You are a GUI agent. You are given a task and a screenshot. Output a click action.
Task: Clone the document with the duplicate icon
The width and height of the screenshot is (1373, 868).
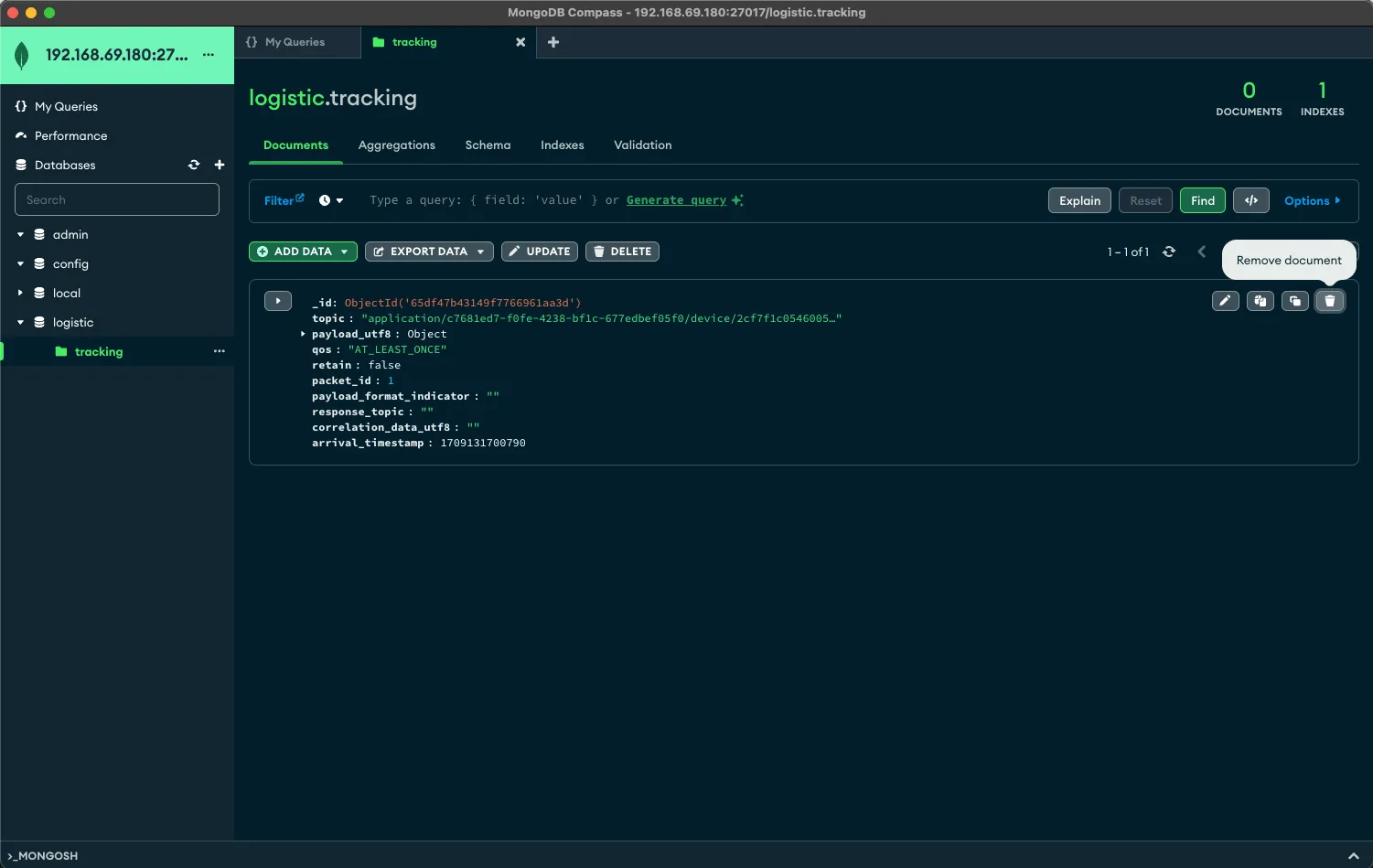(1295, 301)
